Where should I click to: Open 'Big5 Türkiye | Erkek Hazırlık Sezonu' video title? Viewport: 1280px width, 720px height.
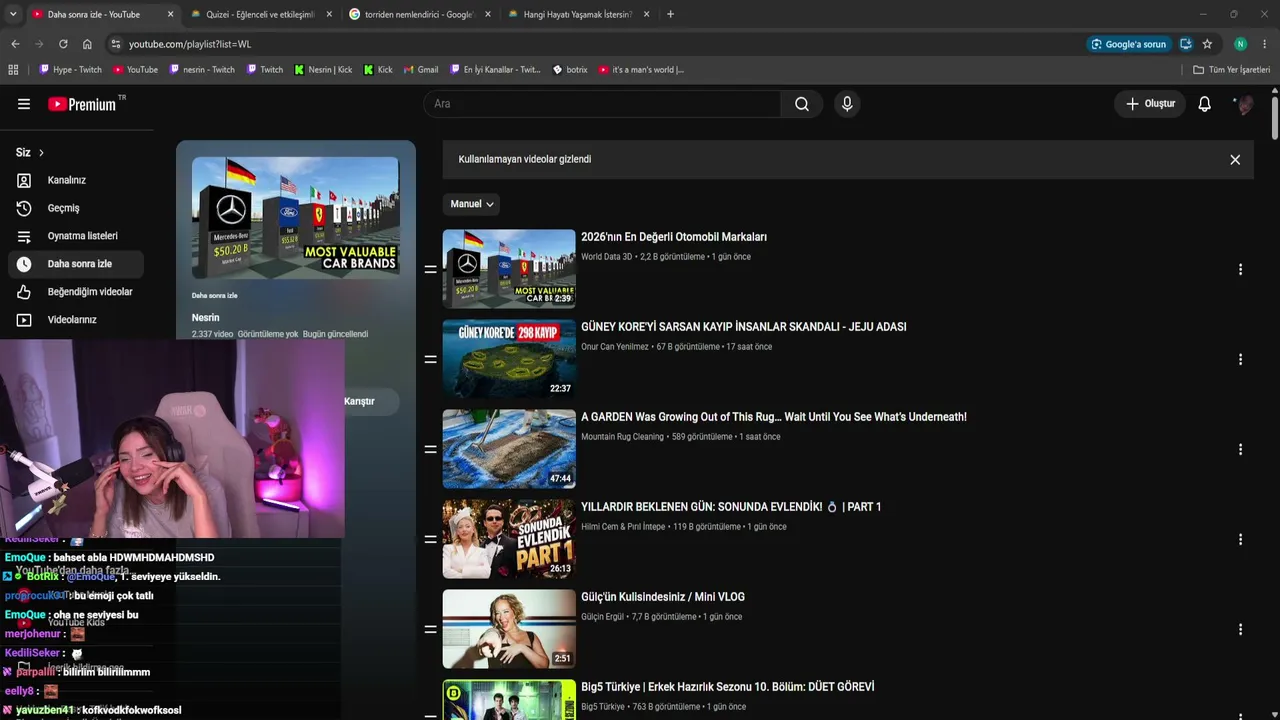point(727,687)
